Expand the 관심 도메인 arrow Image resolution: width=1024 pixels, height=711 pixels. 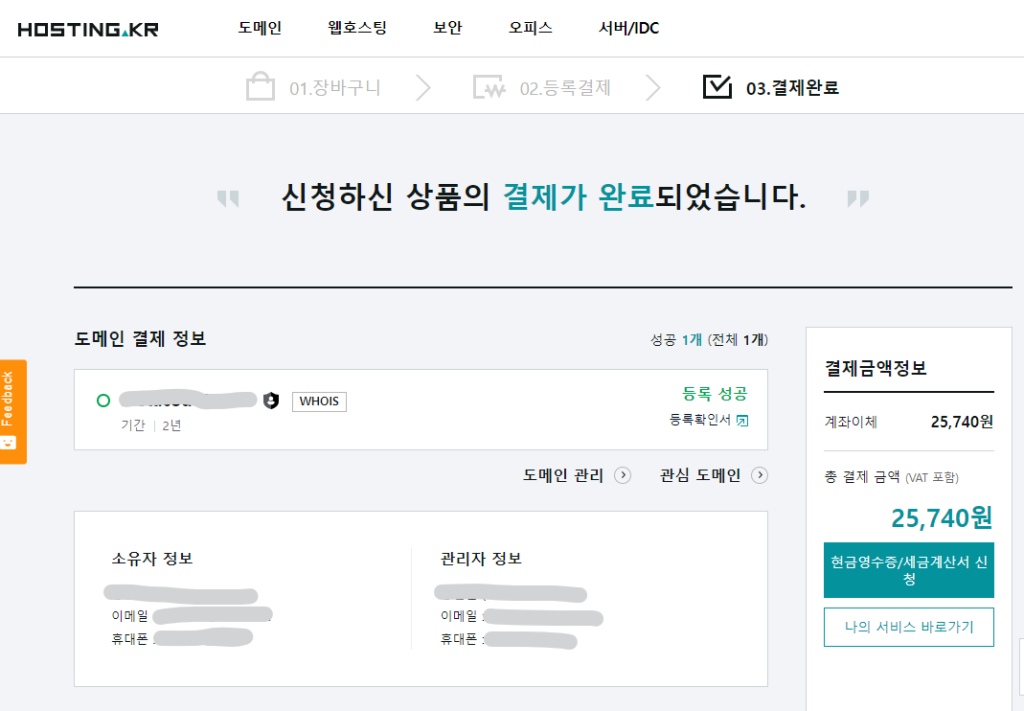click(x=759, y=476)
